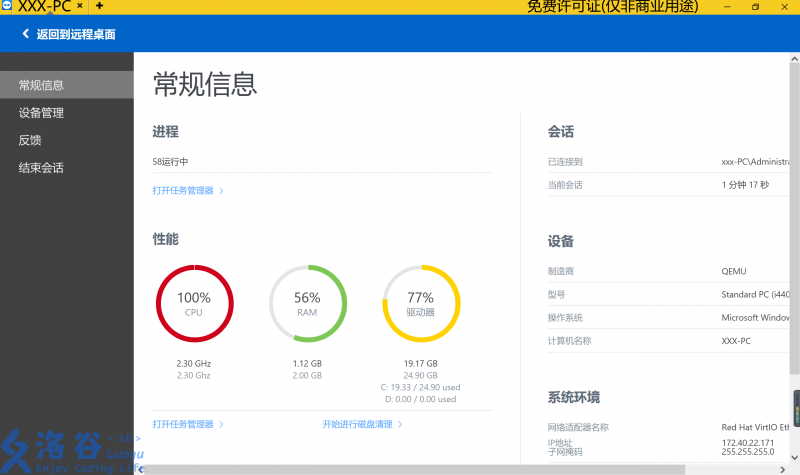Image resolution: width=800 pixels, height=475 pixels.
Task: Click the horizontal scrollbar right arrow
Action: 784,469
